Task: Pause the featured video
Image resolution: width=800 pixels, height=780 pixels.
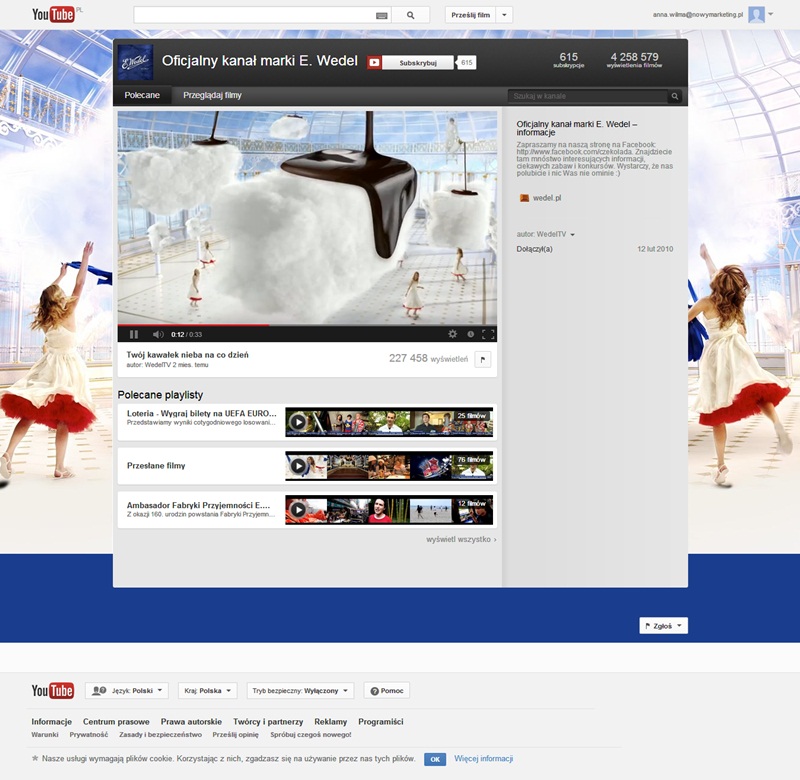Action: click(134, 334)
